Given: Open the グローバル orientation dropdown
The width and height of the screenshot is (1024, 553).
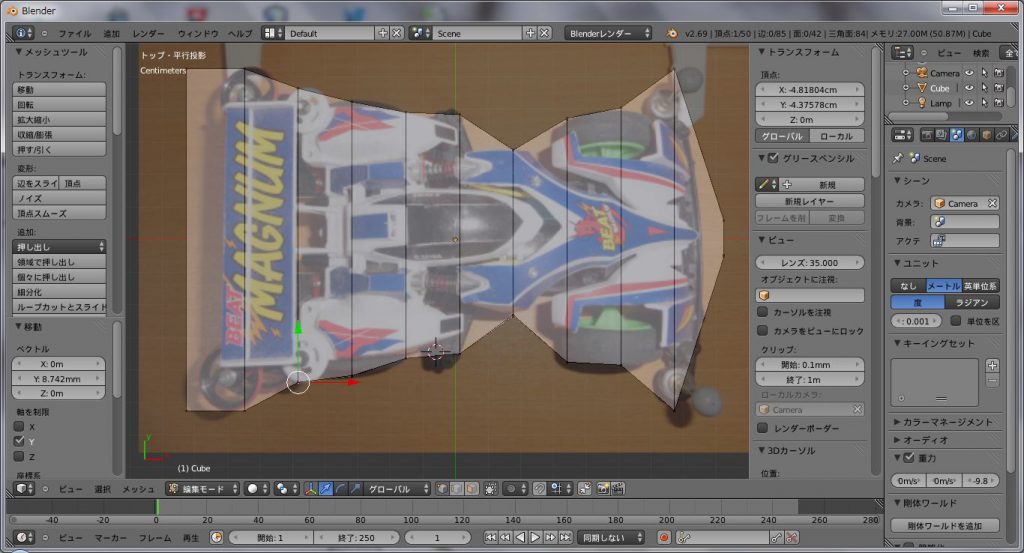Looking at the screenshot, I should click(398, 488).
